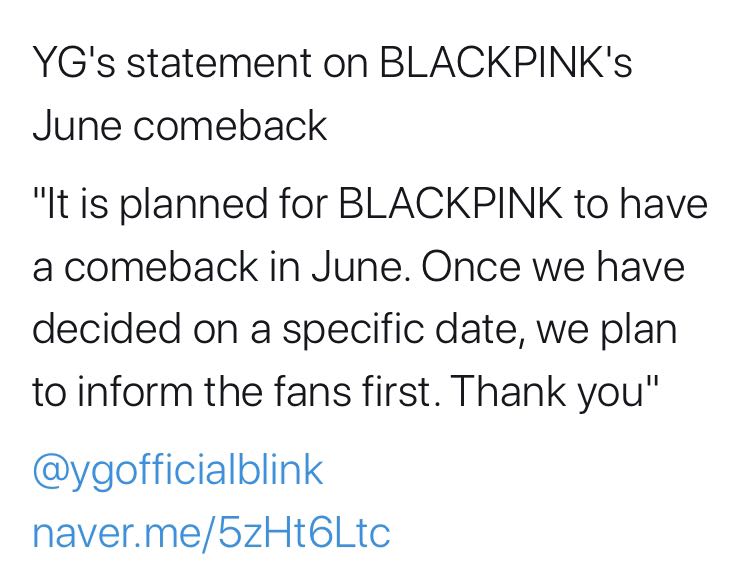
Task: Click the word "statement" in the first line
Action: (219, 63)
